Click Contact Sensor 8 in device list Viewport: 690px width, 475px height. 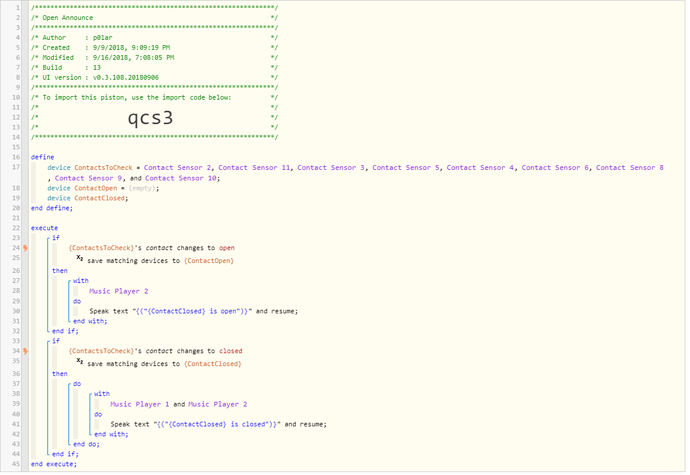[x=630, y=167]
